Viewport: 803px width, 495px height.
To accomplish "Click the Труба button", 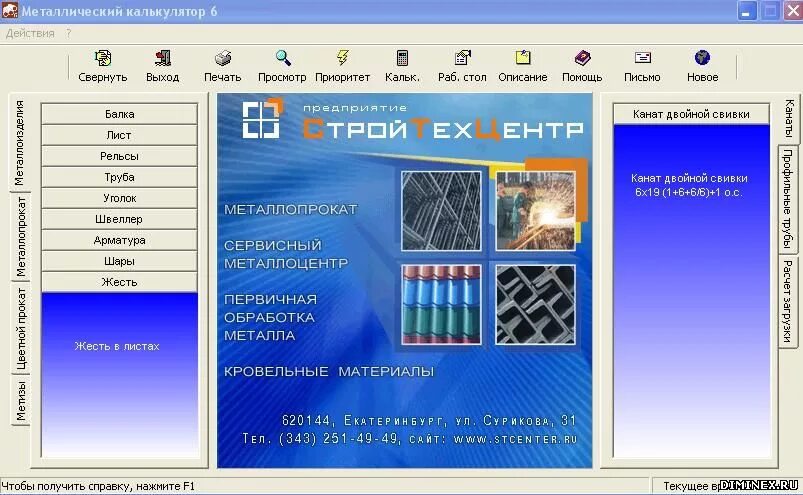I will coord(119,177).
